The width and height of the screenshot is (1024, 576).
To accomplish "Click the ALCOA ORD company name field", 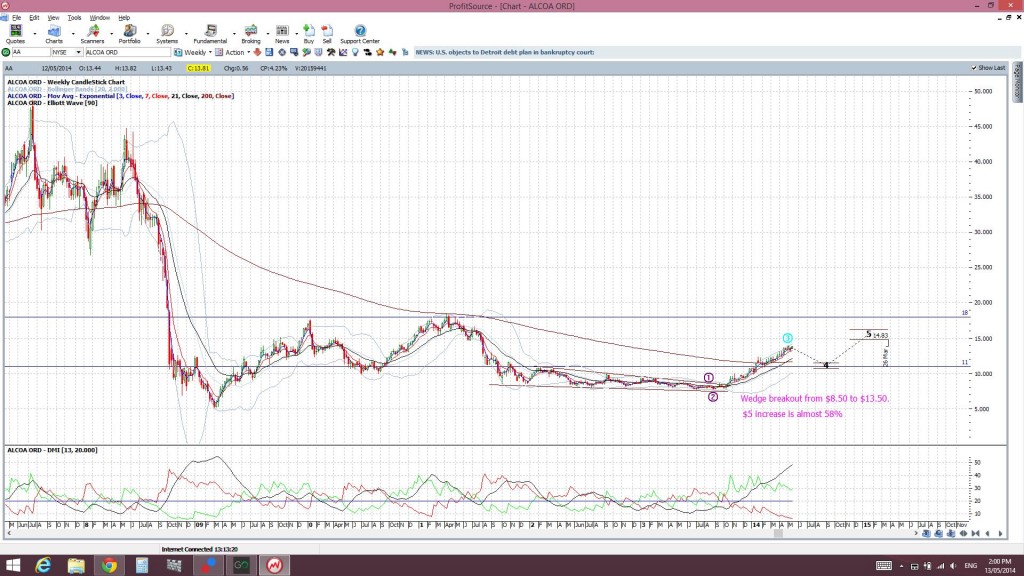I will [127, 52].
